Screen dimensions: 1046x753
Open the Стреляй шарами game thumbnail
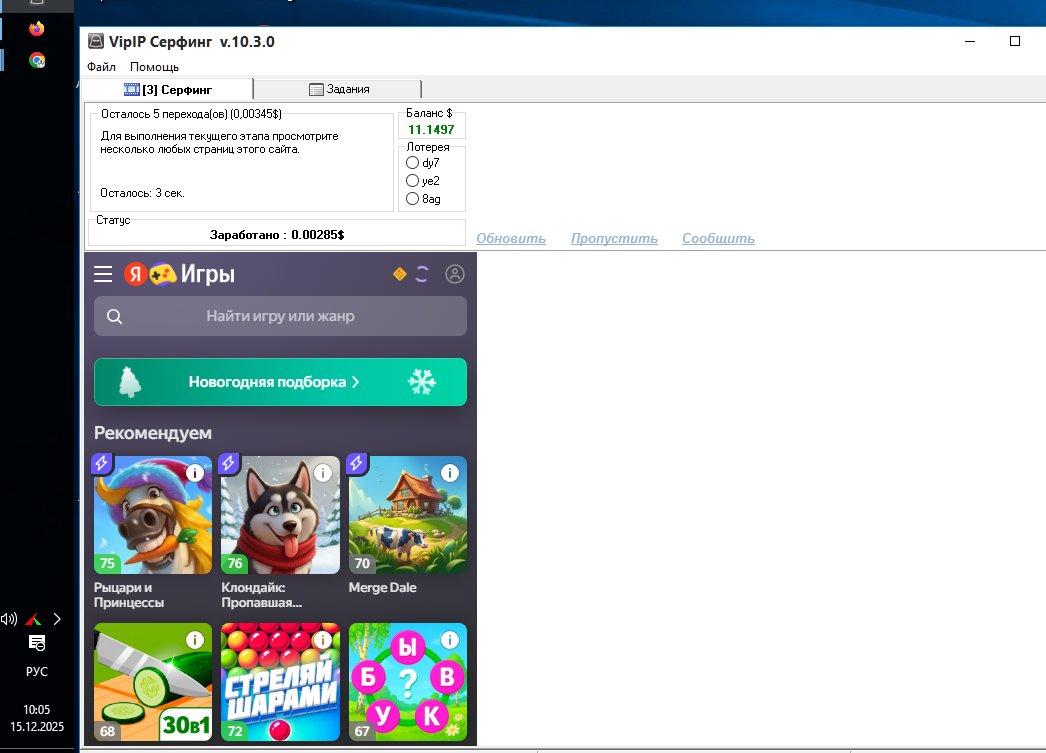click(x=280, y=682)
